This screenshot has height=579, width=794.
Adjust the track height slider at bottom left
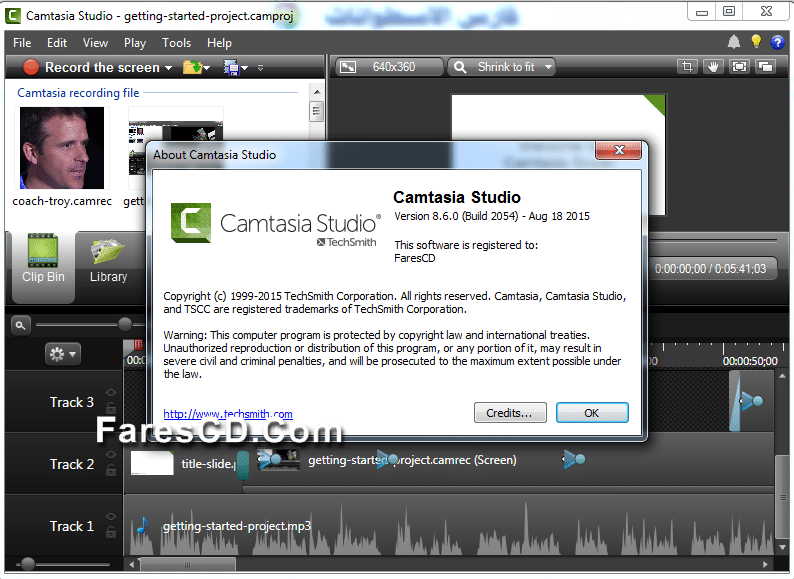pyautogui.click(x=27, y=563)
